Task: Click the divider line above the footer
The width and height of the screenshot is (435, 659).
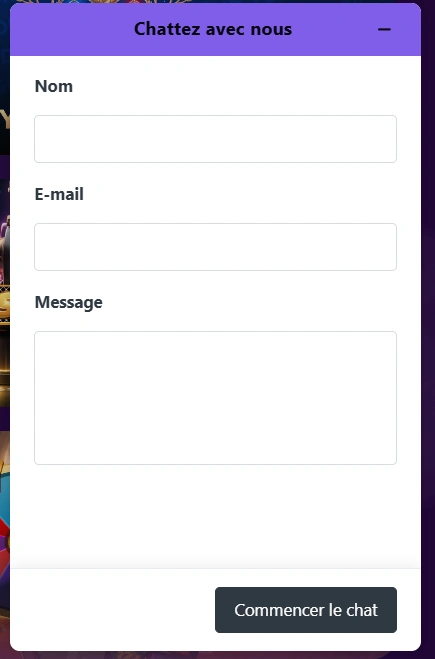Action: 215,568
